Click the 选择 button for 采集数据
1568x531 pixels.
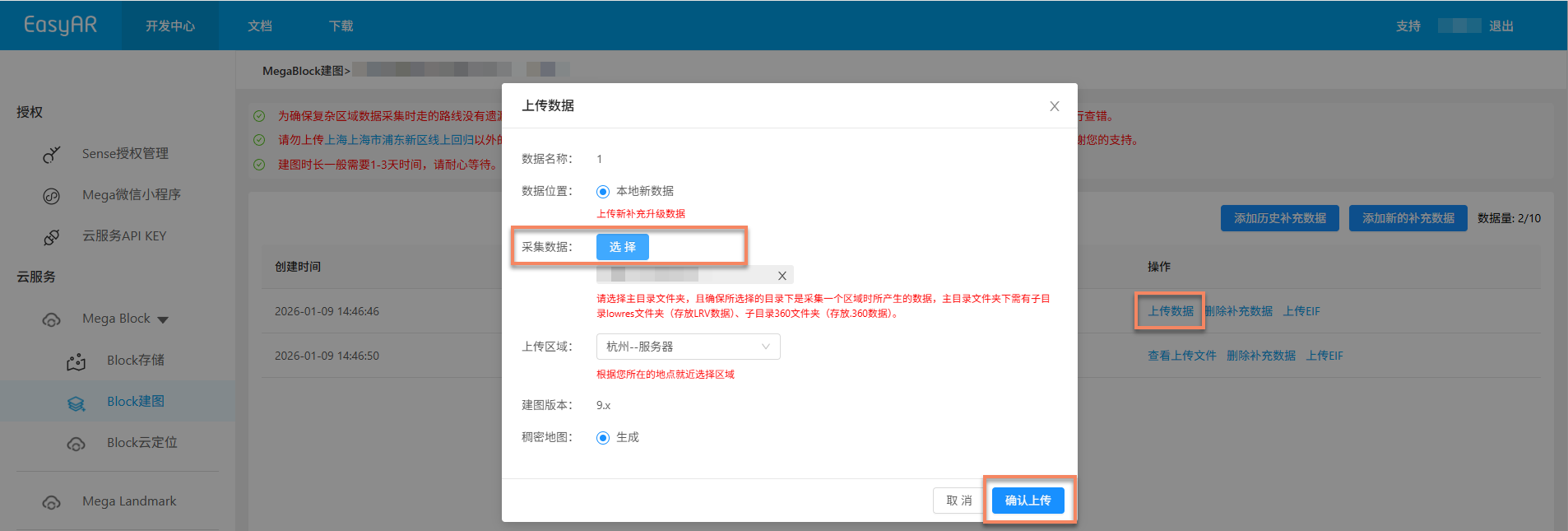[x=623, y=247]
